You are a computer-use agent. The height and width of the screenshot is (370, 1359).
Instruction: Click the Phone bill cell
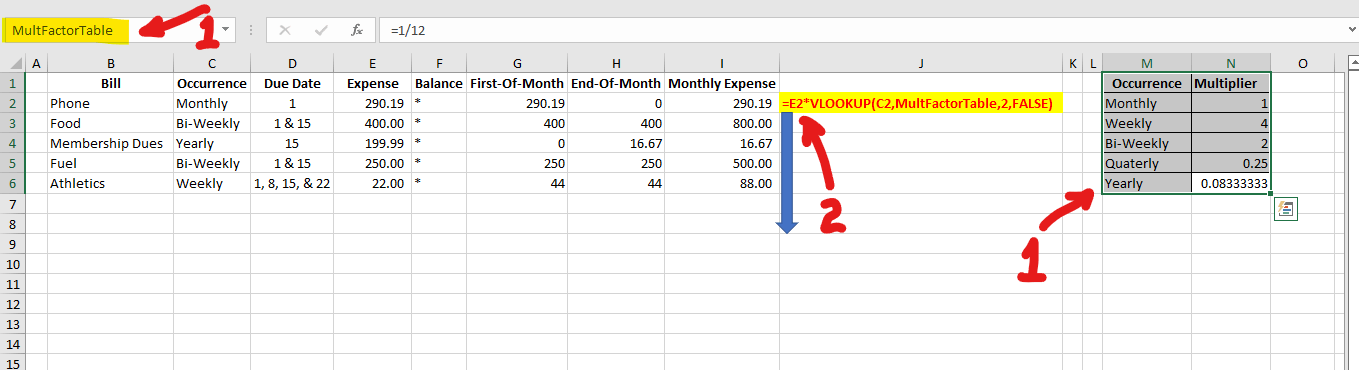(x=110, y=103)
